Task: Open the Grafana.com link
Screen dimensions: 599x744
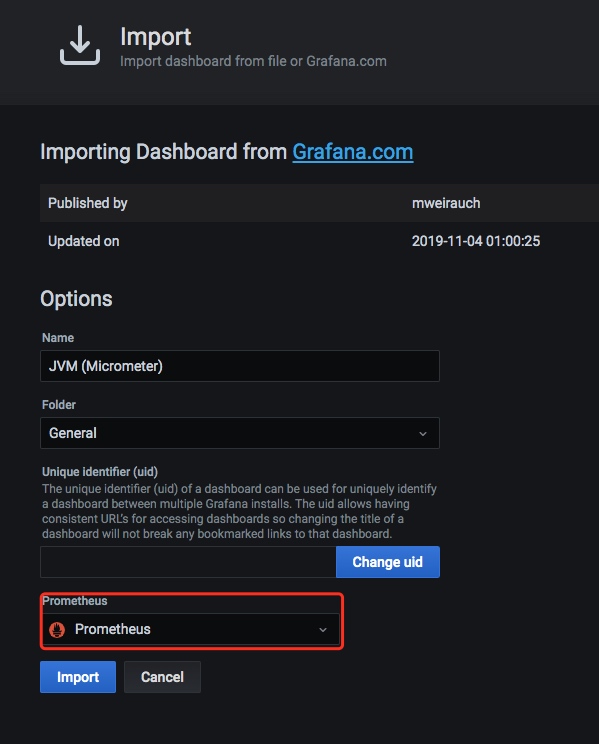Action: click(x=353, y=152)
